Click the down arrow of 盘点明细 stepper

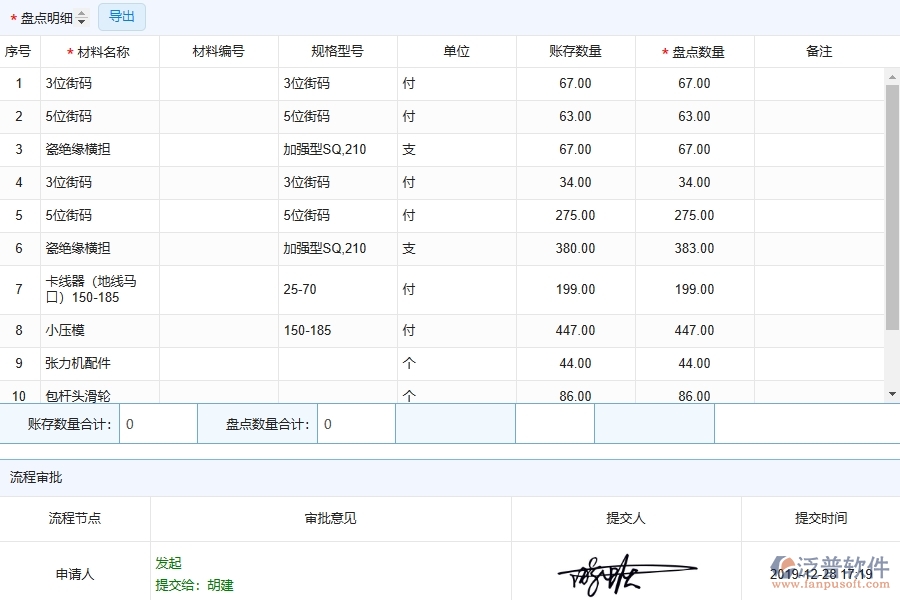click(x=81, y=20)
